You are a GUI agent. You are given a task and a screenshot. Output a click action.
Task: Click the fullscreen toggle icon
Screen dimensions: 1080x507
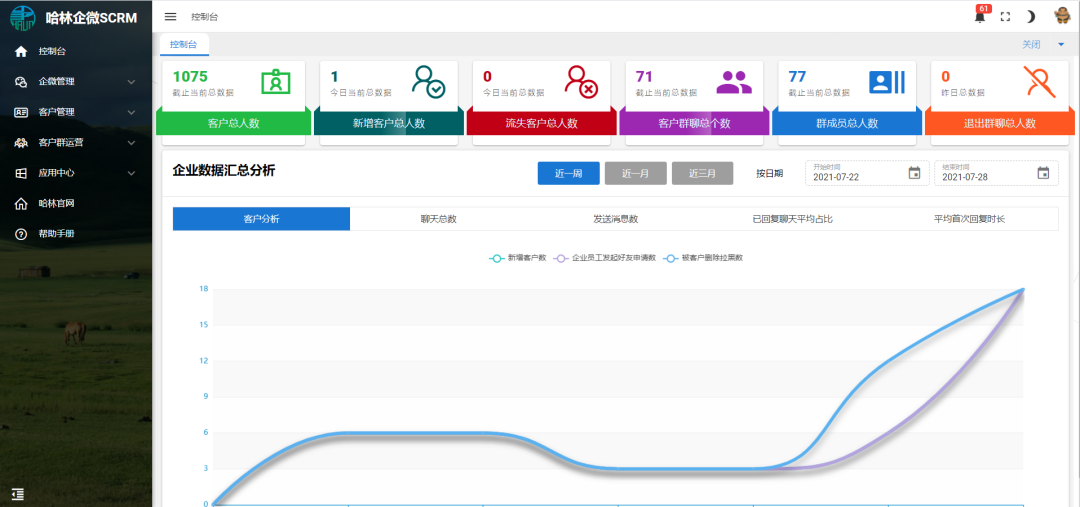(x=1005, y=17)
